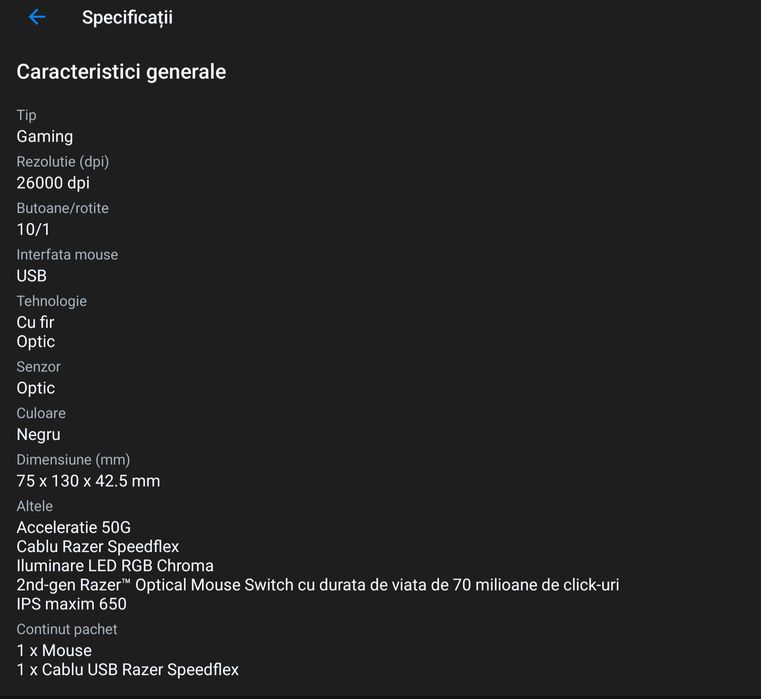Select the Iluminare LED RGB Chroma line

115,565
